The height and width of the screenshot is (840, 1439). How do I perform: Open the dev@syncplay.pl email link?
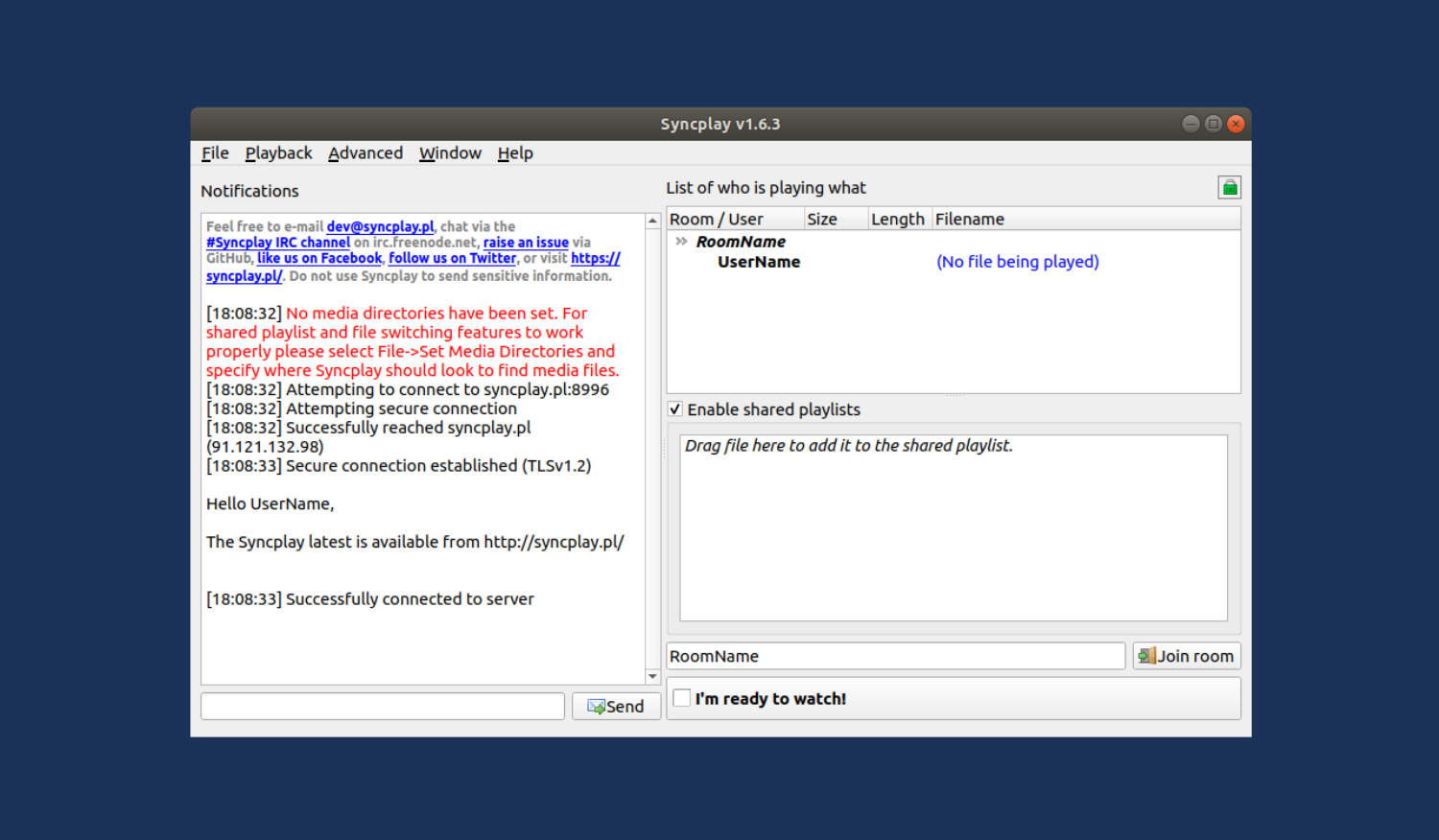click(x=380, y=227)
